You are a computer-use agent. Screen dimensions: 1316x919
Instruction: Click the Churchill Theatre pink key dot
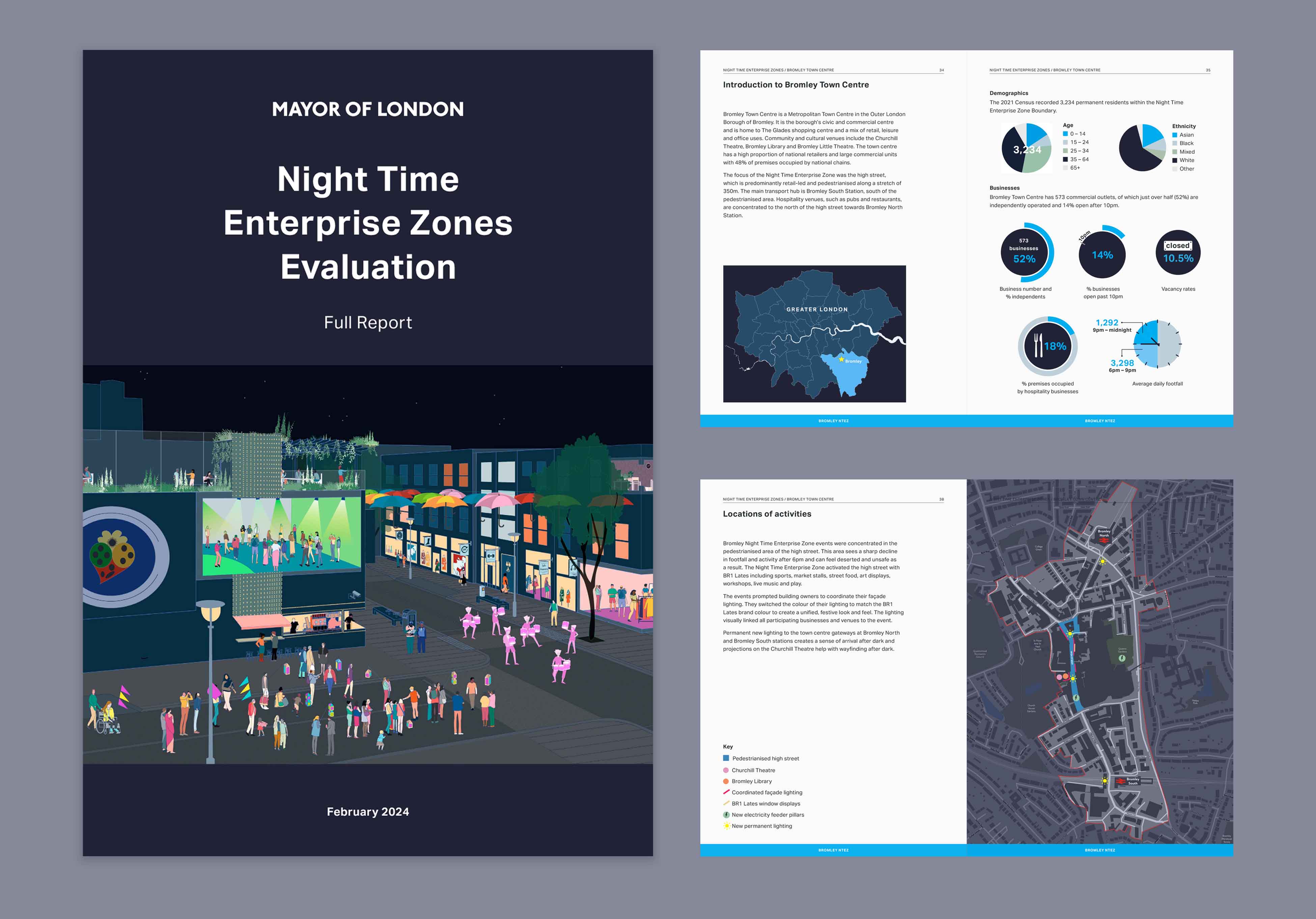pyautogui.click(x=726, y=770)
